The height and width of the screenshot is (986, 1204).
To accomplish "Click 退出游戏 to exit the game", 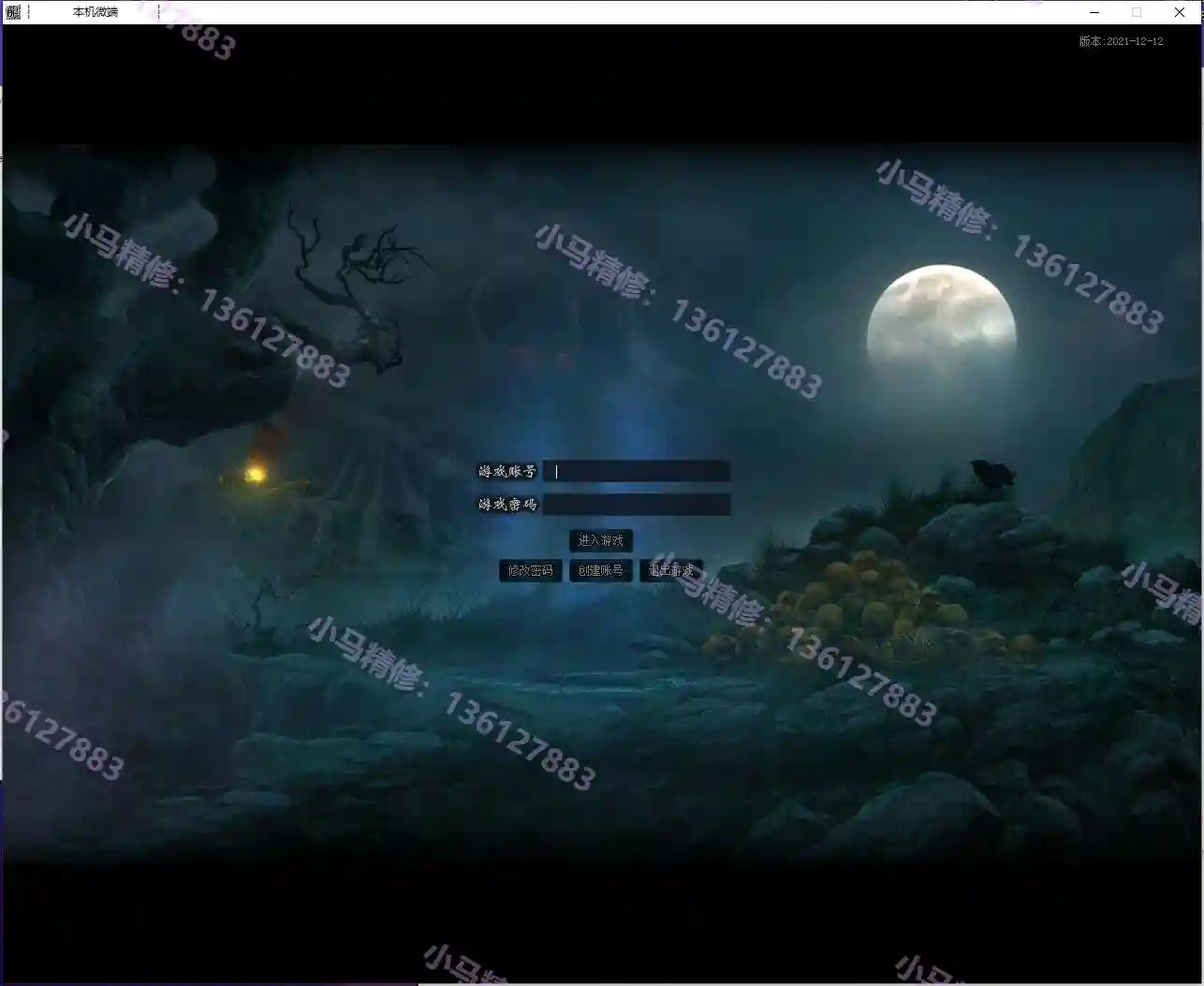I will click(670, 570).
